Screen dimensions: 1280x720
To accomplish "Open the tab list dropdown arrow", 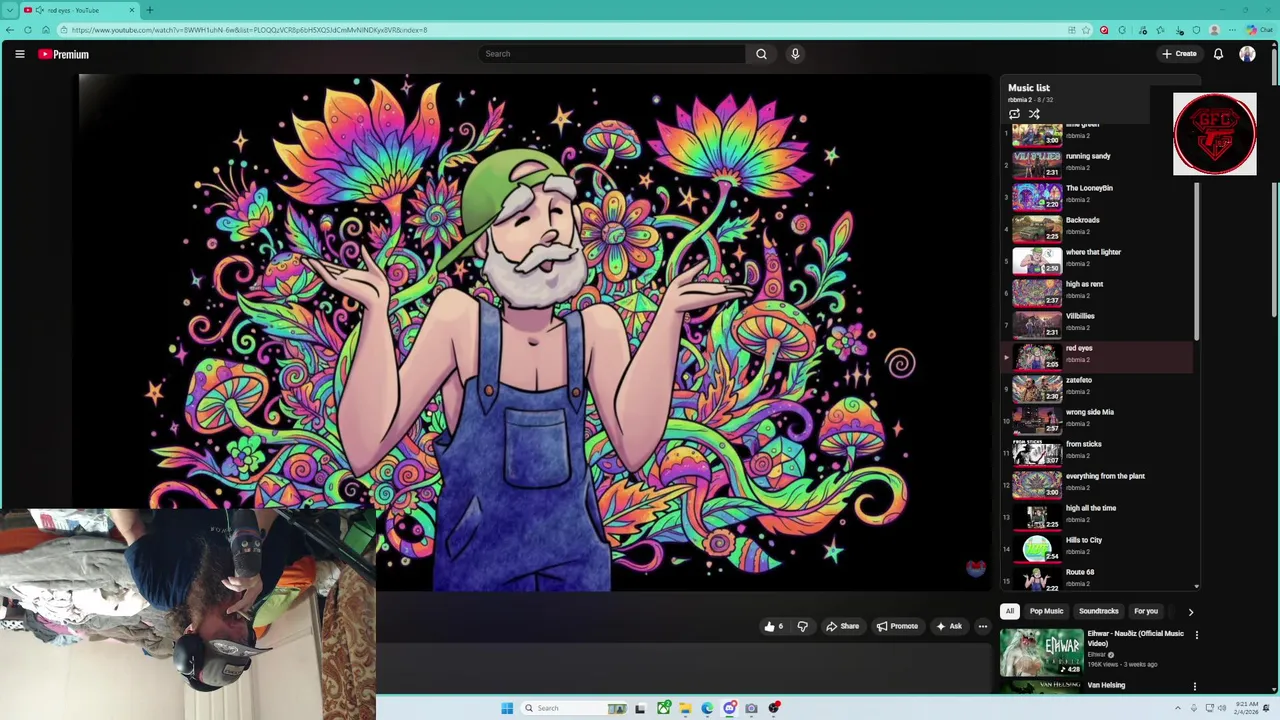I will [8, 10].
